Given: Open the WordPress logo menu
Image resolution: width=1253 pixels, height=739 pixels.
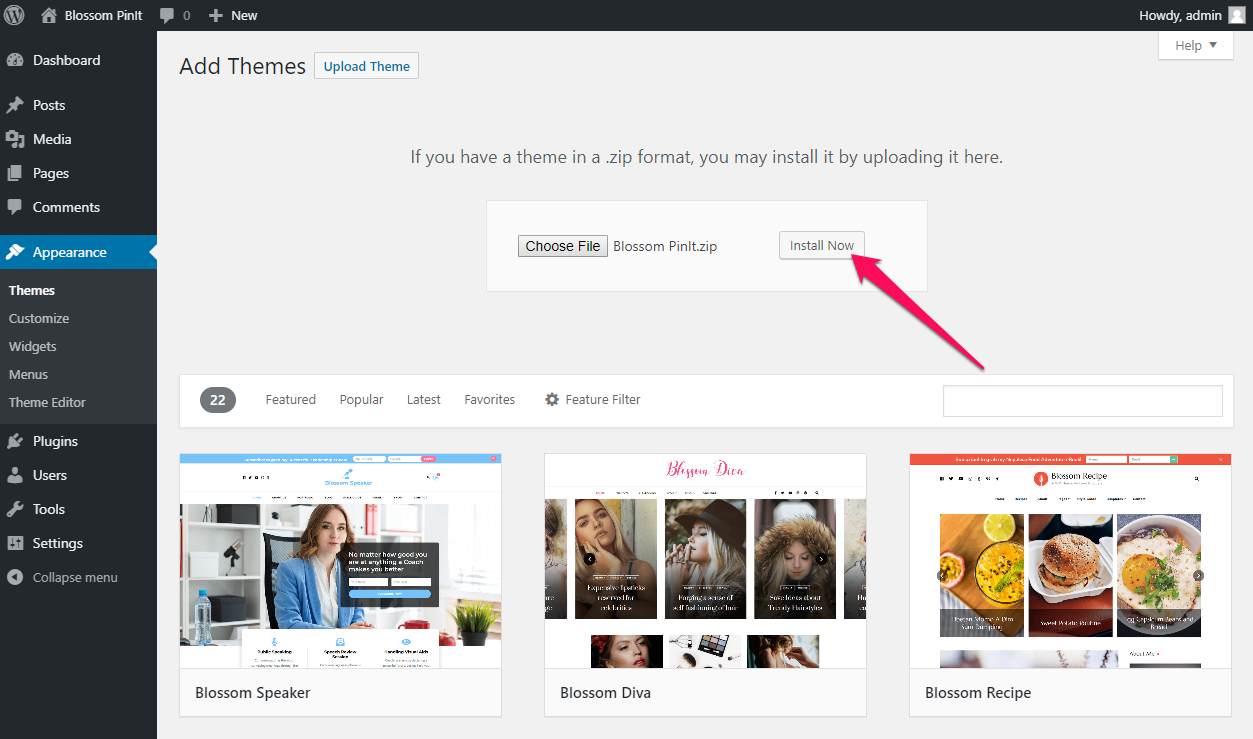Looking at the screenshot, I should click(x=15, y=15).
